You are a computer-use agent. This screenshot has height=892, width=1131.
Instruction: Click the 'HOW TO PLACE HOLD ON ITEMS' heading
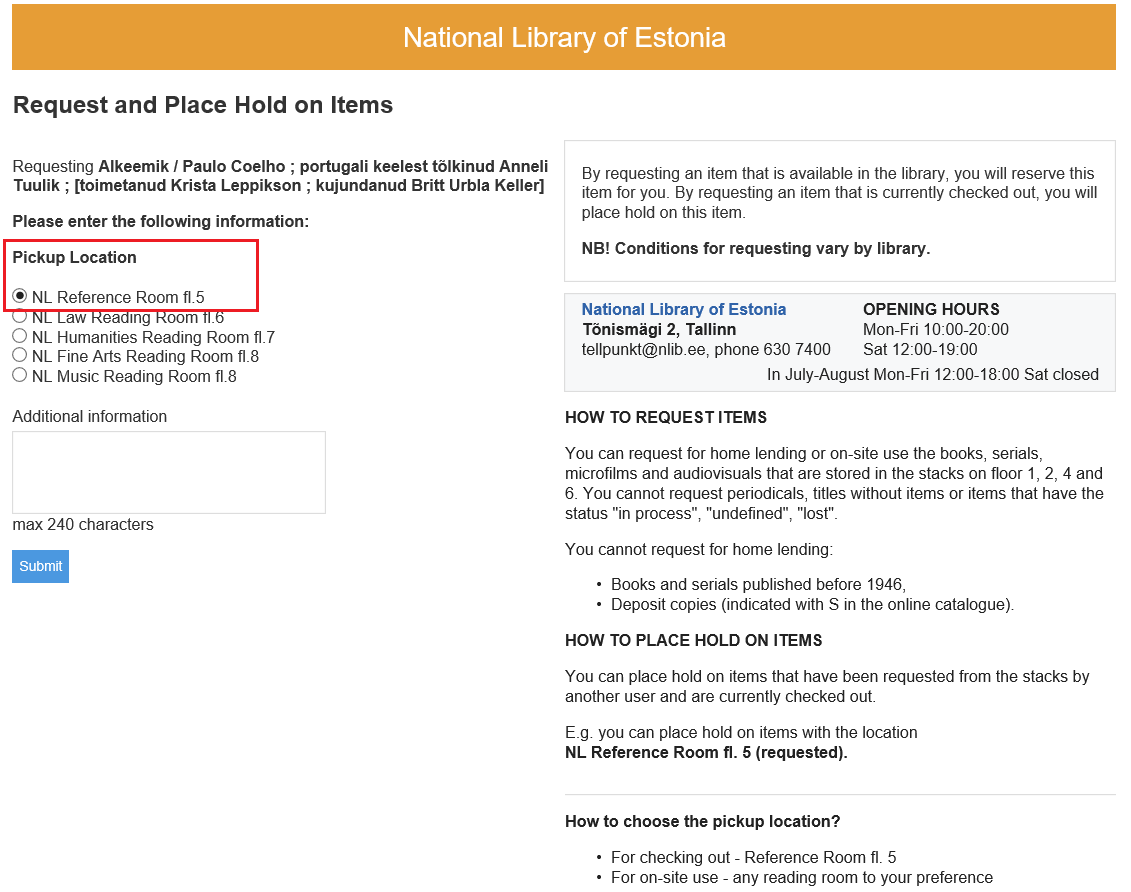click(x=694, y=640)
